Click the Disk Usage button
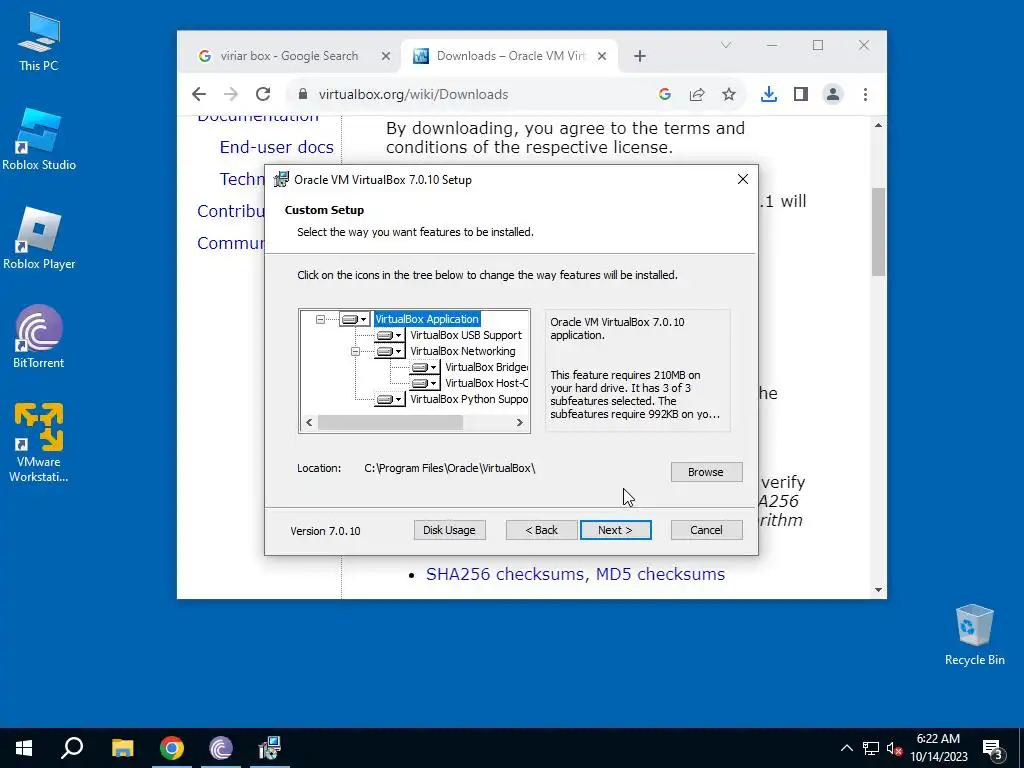Screen dimensions: 1024x768 click(x=449, y=530)
